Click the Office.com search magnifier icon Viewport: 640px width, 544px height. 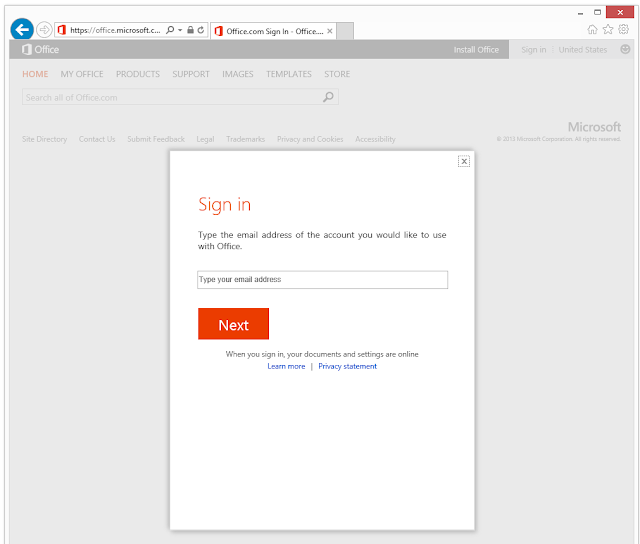329,97
